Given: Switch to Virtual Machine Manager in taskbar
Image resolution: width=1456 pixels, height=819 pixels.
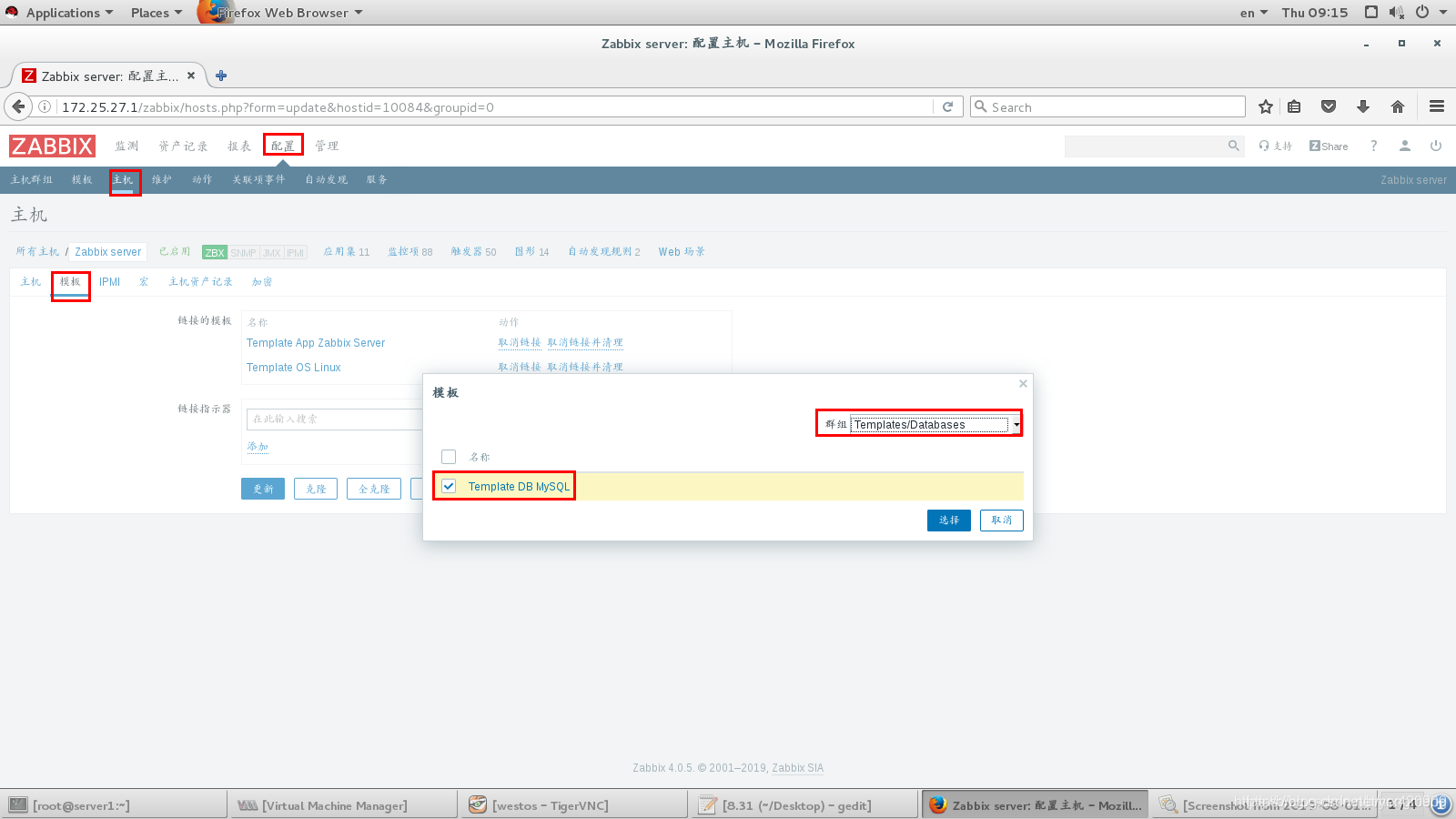Looking at the screenshot, I should point(342,805).
